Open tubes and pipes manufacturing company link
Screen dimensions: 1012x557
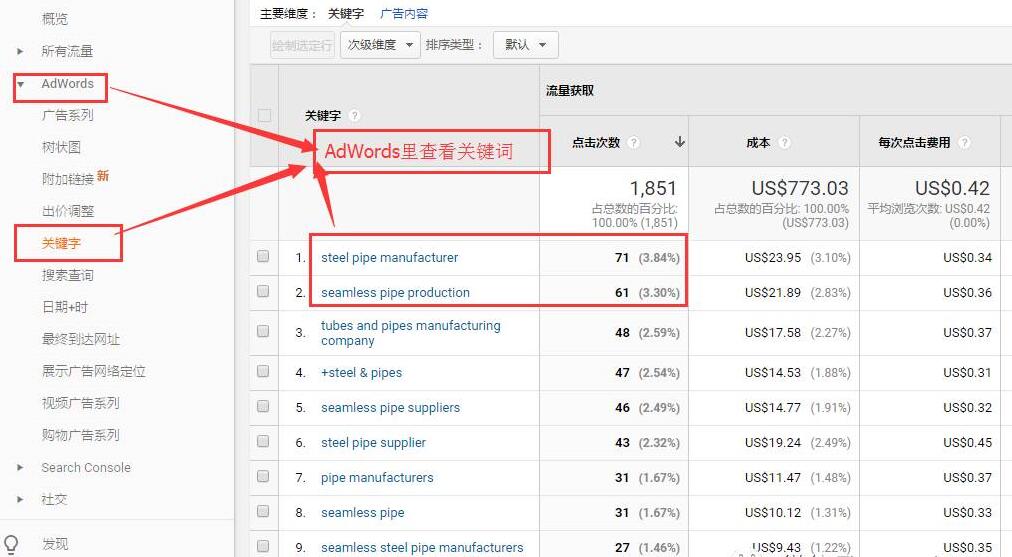[410, 333]
